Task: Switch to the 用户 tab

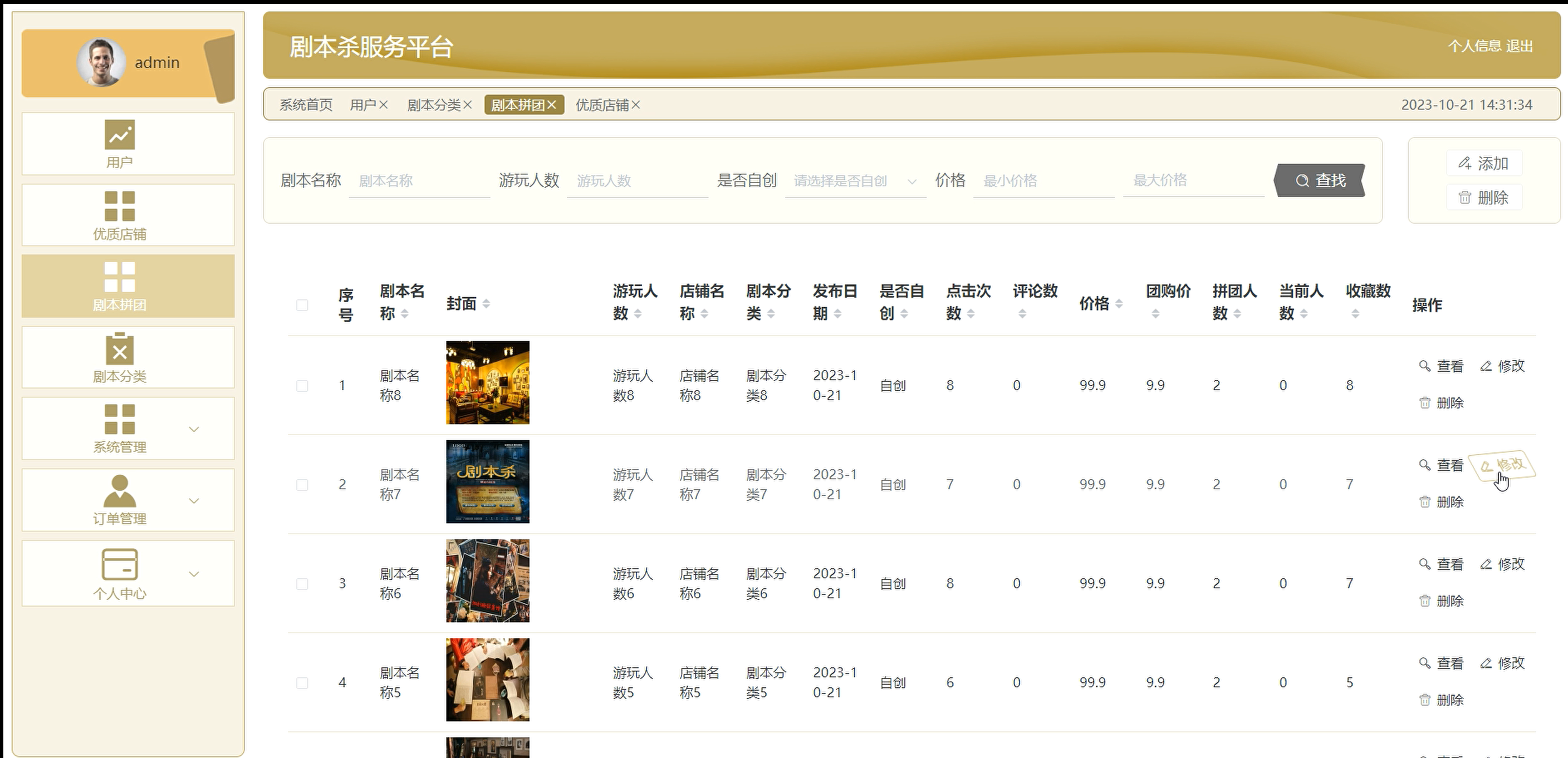Action: click(363, 105)
